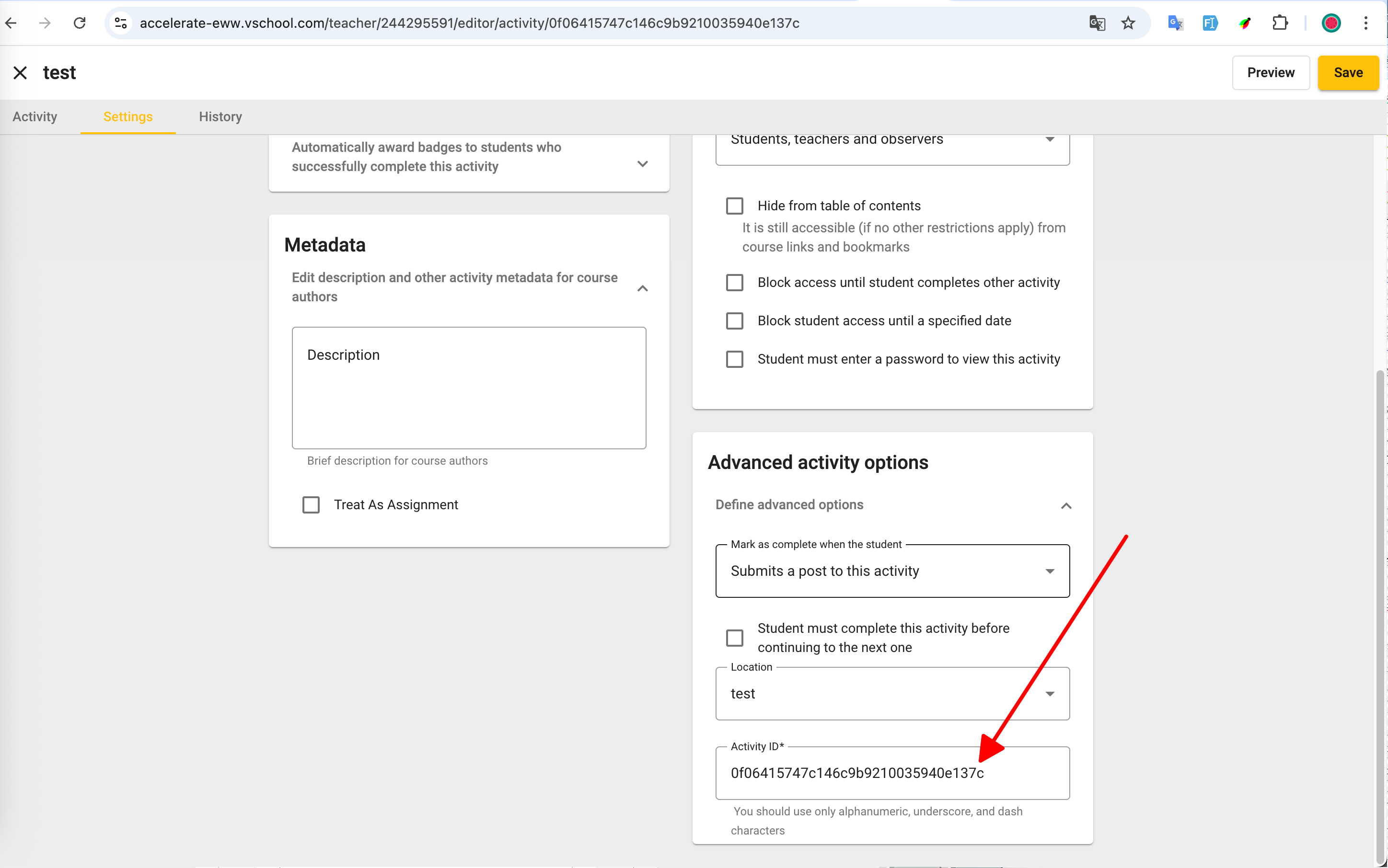Screen dimensions: 1388x868
Task: Switch to the History tab
Action: (220, 116)
